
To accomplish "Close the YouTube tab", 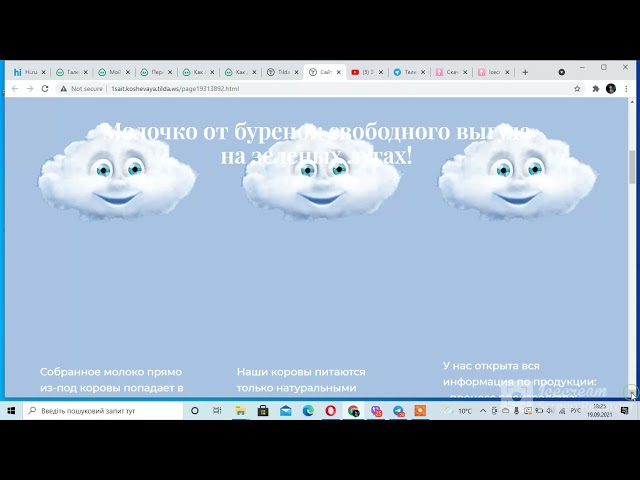I will point(381,72).
